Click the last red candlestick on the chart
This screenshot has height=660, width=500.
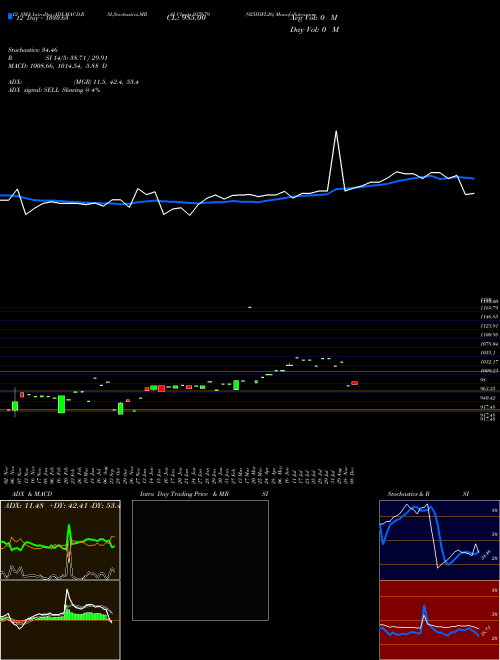pyautogui.click(x=354, y=383)
